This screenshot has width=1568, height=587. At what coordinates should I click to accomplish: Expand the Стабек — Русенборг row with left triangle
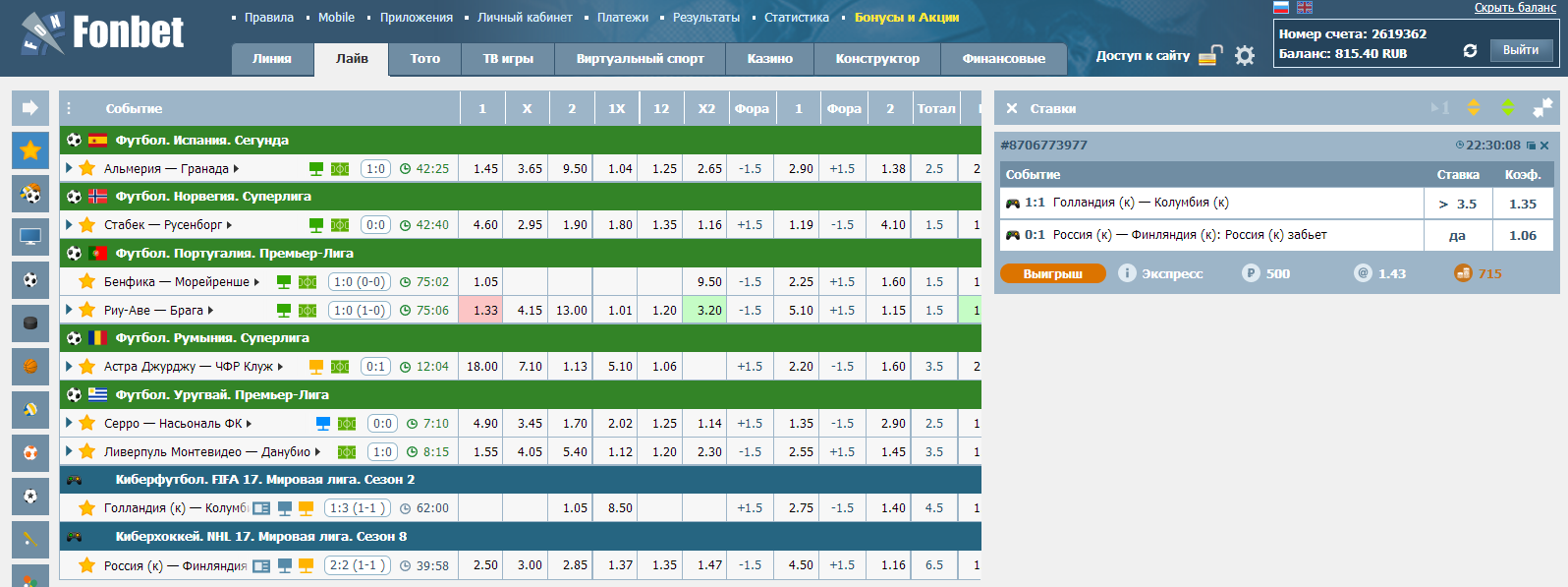(69, 225)
